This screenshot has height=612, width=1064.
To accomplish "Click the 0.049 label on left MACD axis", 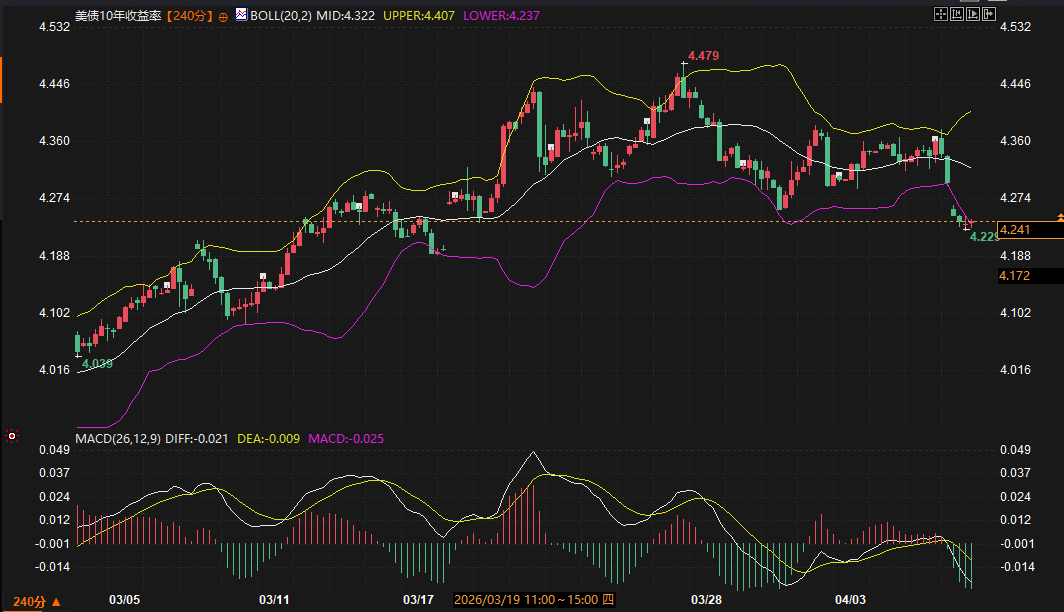I will (x=54, y=450).
